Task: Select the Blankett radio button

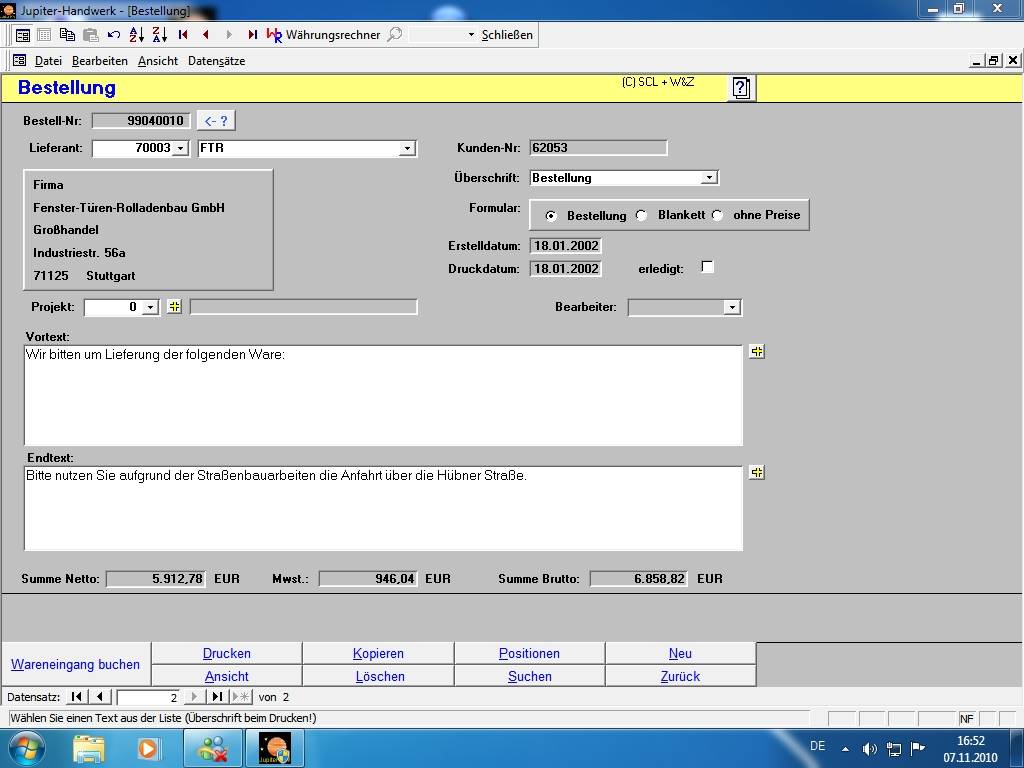Action: click(642, 215)
